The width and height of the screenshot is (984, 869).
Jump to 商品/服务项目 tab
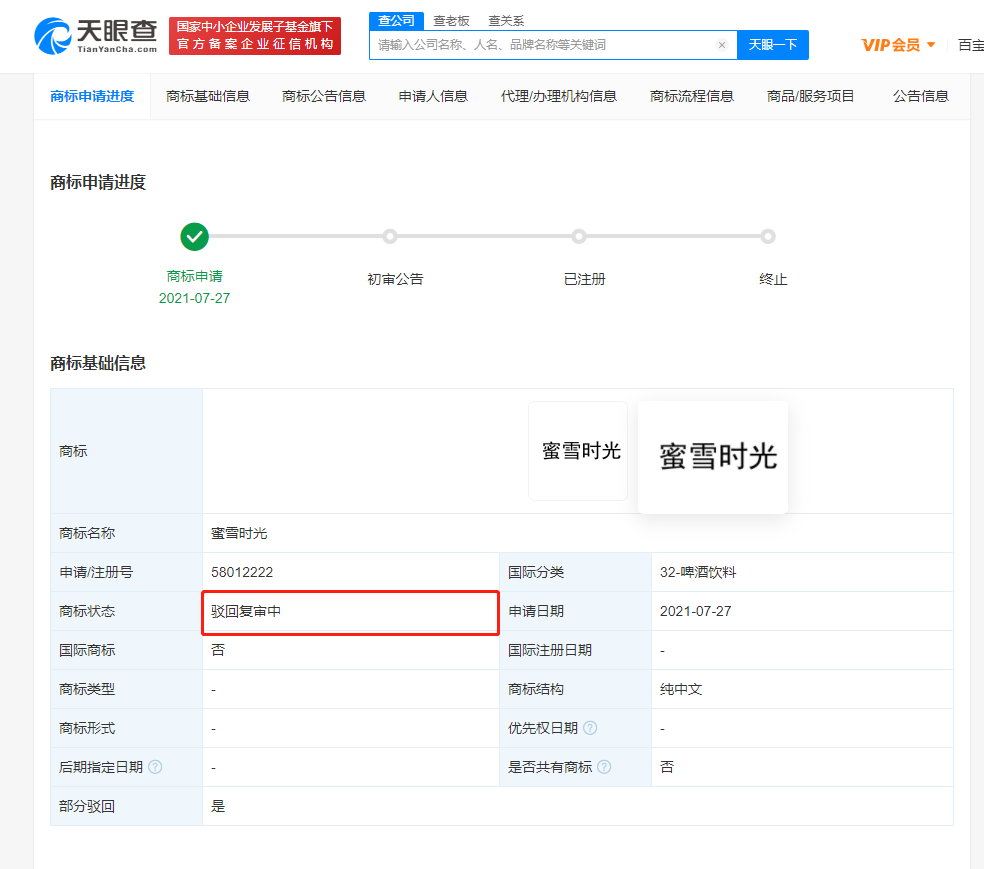tap(811, 96)
